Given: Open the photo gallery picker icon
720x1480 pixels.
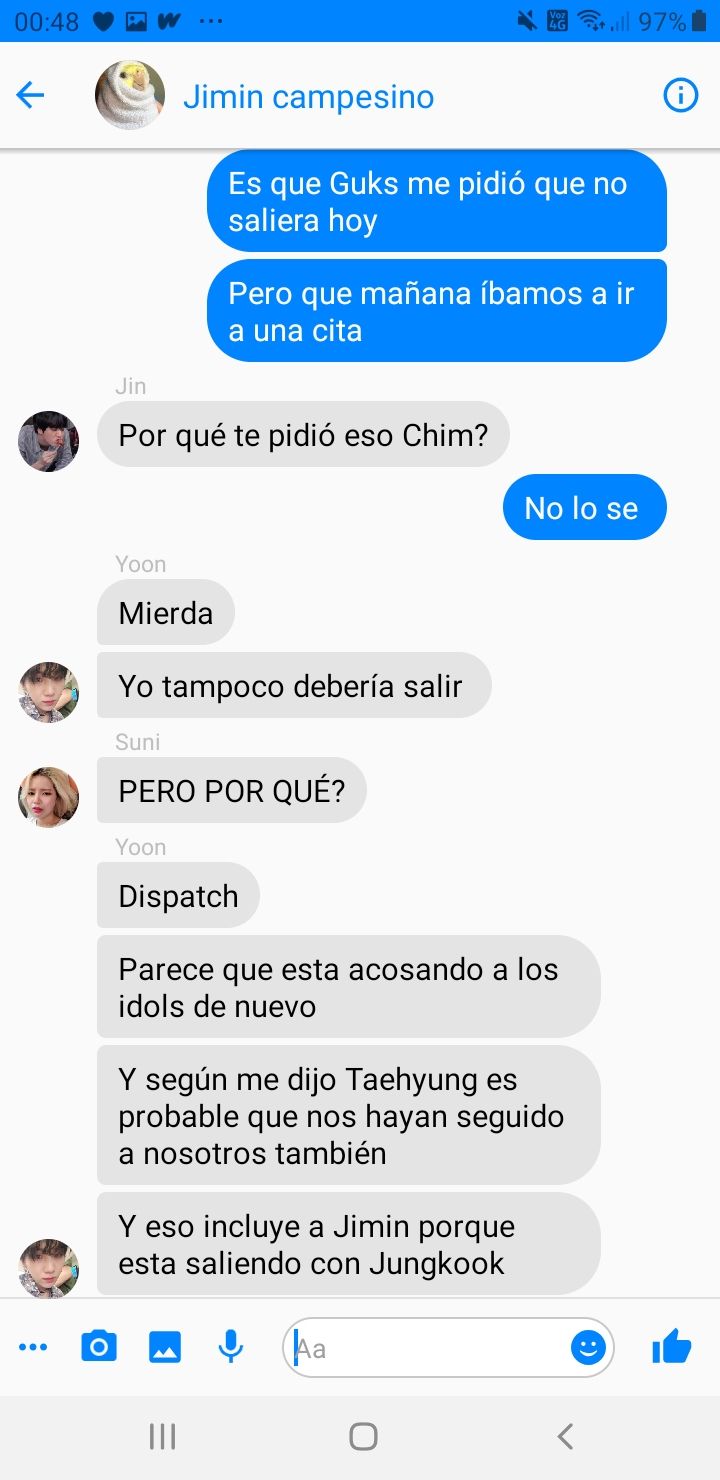Looking at the screenshot, I should [x=165, y=1347].
